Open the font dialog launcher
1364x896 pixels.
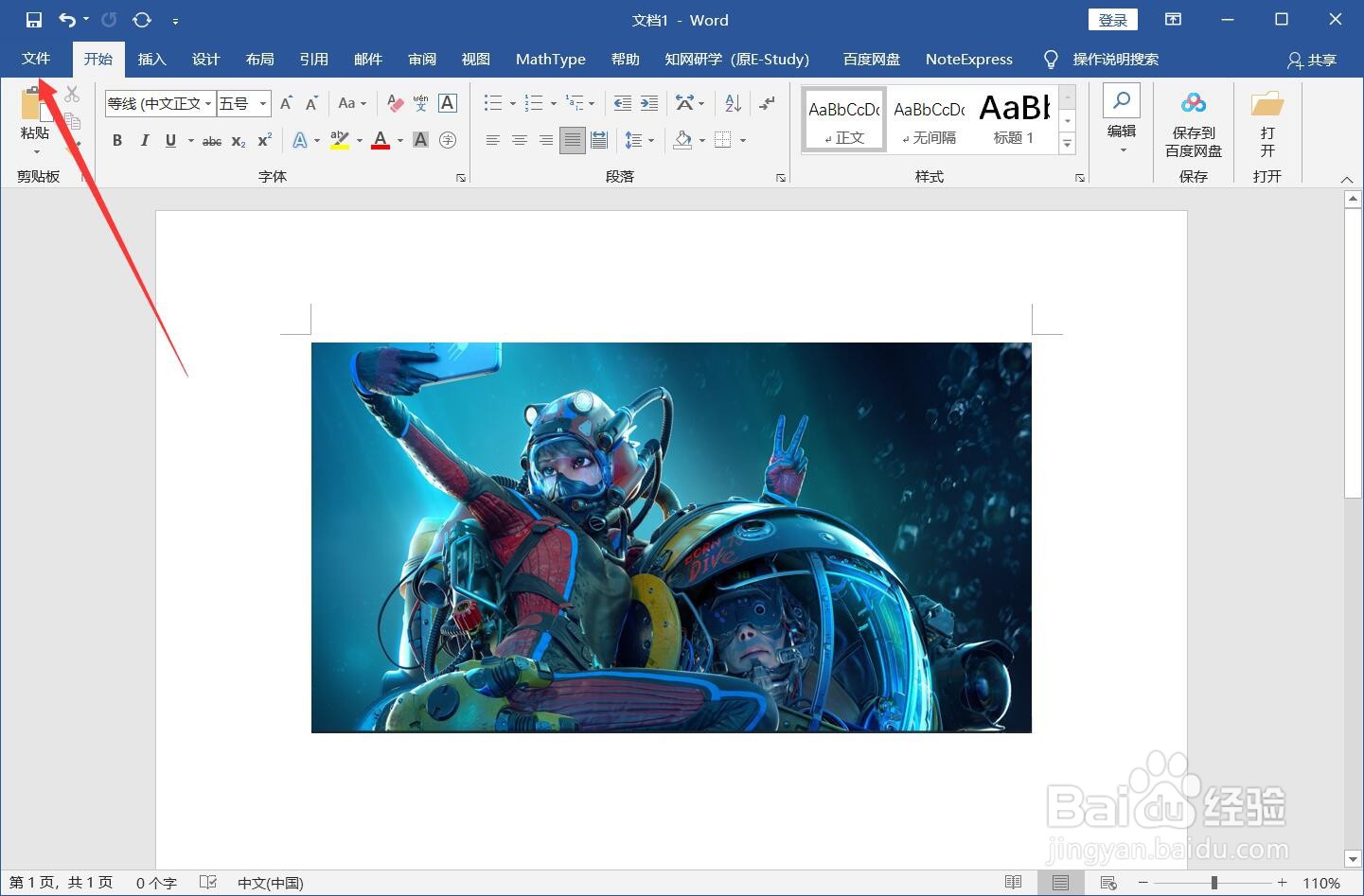(461, 178)
